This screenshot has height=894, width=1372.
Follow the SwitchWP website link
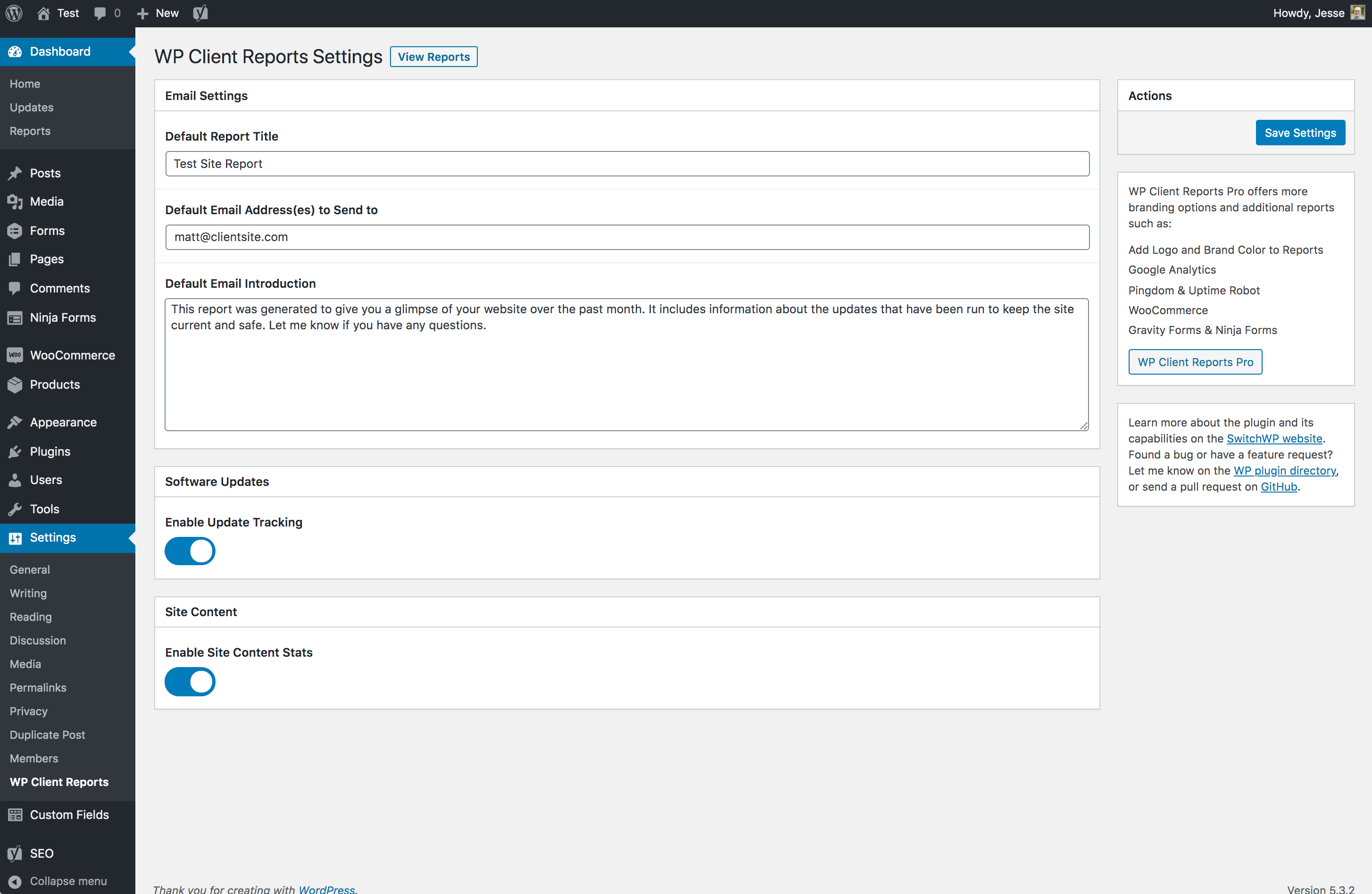[x=1274, y=438]
